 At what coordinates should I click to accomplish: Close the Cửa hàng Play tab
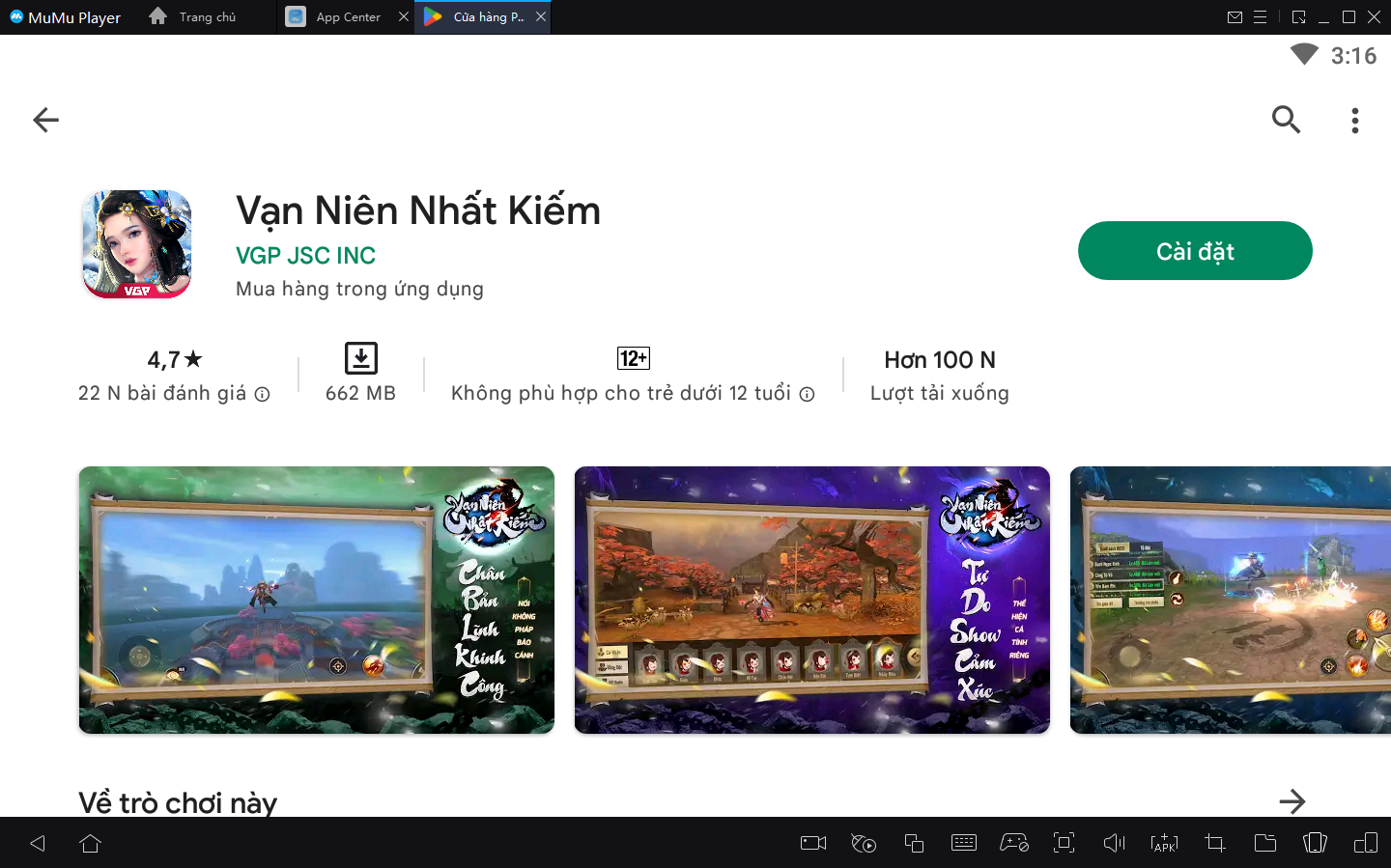[x=541, y=17]
